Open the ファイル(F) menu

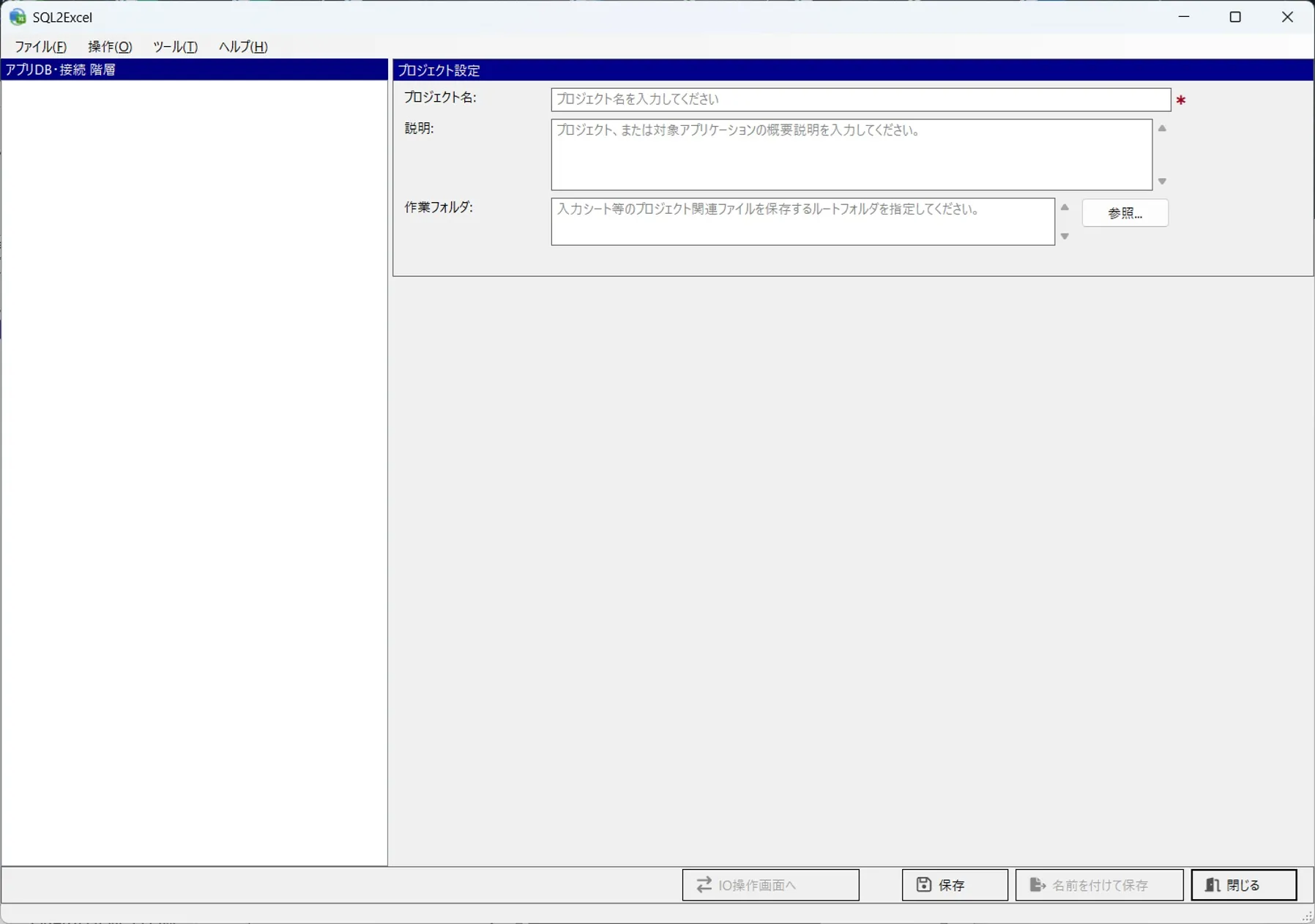click(41, 47)
